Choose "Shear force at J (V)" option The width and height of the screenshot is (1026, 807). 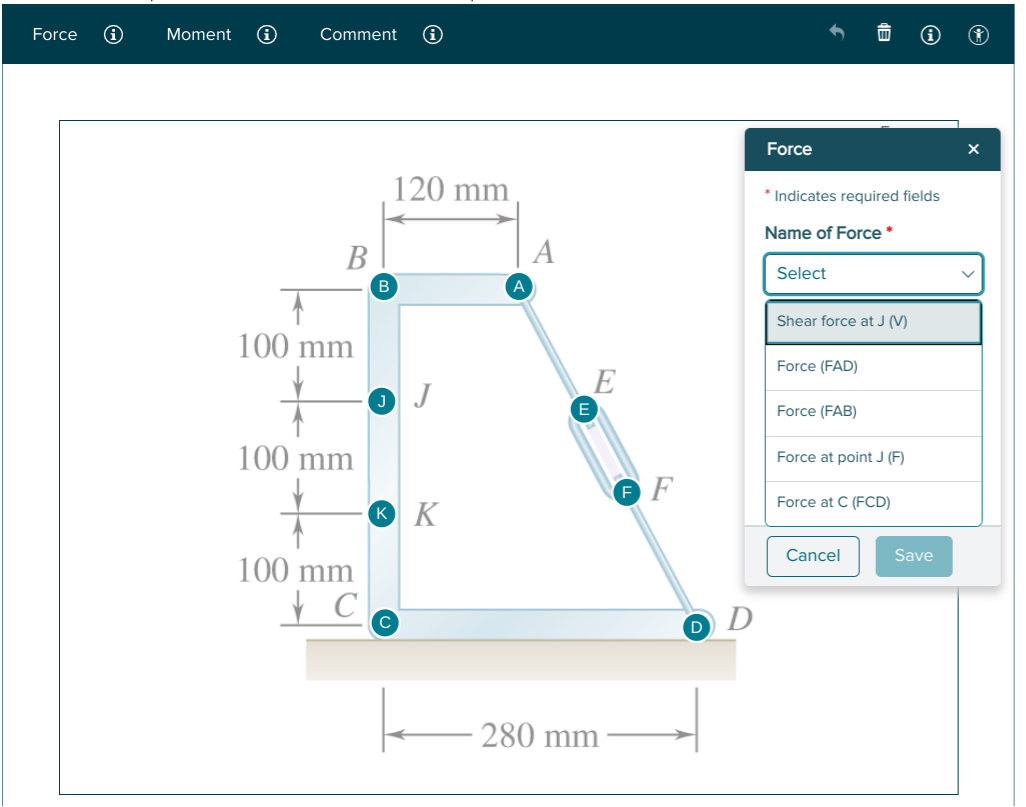tap(873, 321)
